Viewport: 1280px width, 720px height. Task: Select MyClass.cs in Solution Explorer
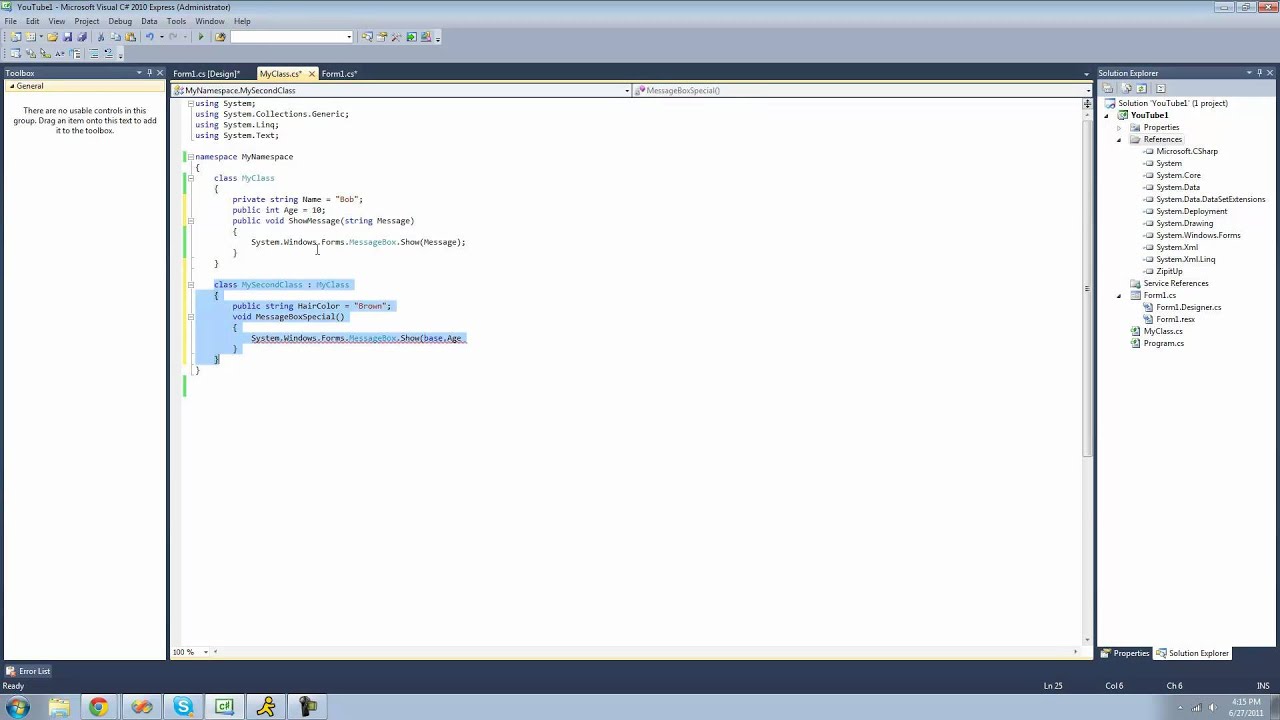tap(1162, 331)
